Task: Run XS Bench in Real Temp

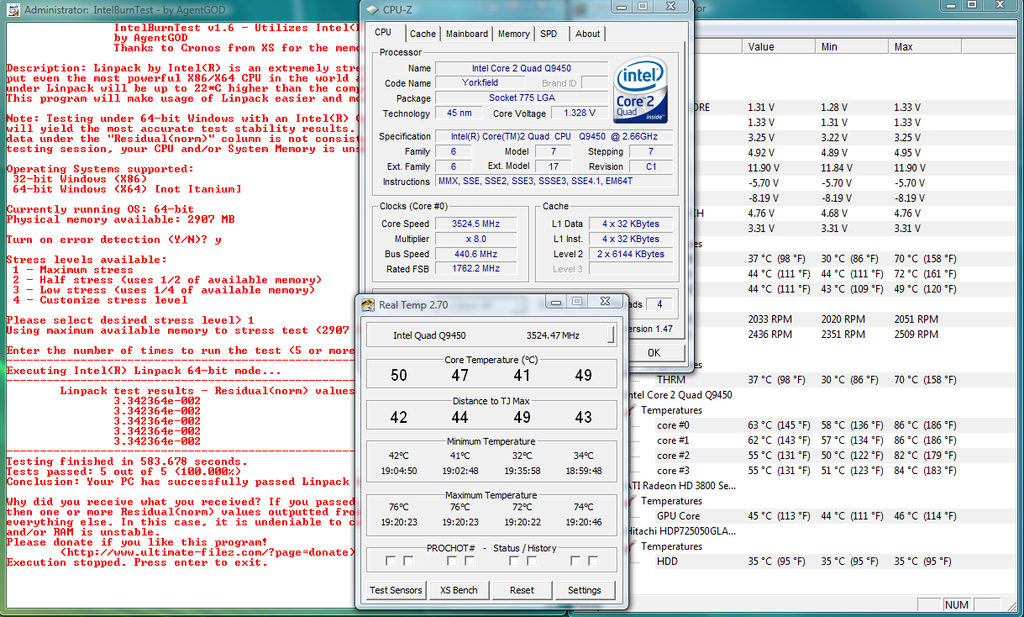Action: coord(458,590)
